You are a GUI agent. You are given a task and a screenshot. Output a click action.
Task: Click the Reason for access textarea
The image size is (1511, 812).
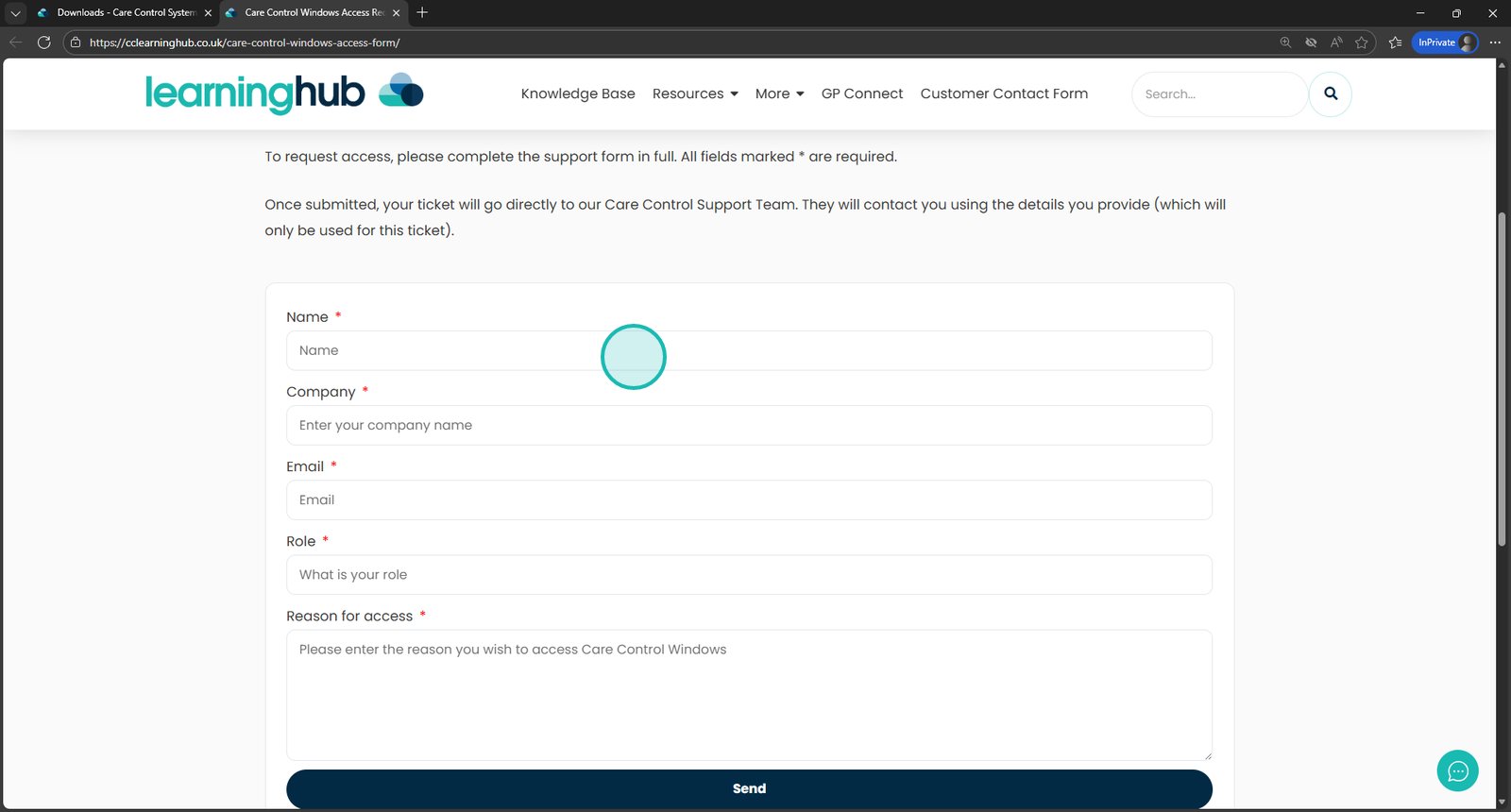tap(749, 695)
